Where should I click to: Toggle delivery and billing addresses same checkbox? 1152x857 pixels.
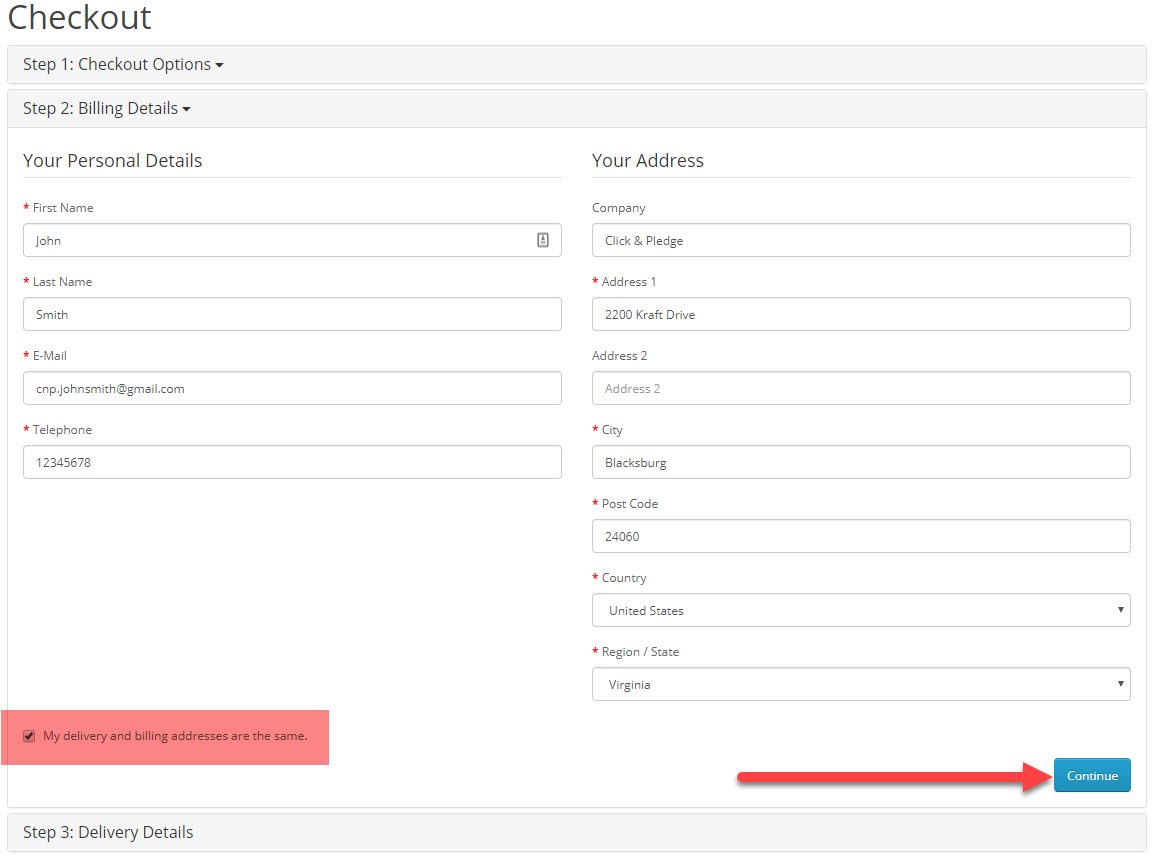(29, 736)
